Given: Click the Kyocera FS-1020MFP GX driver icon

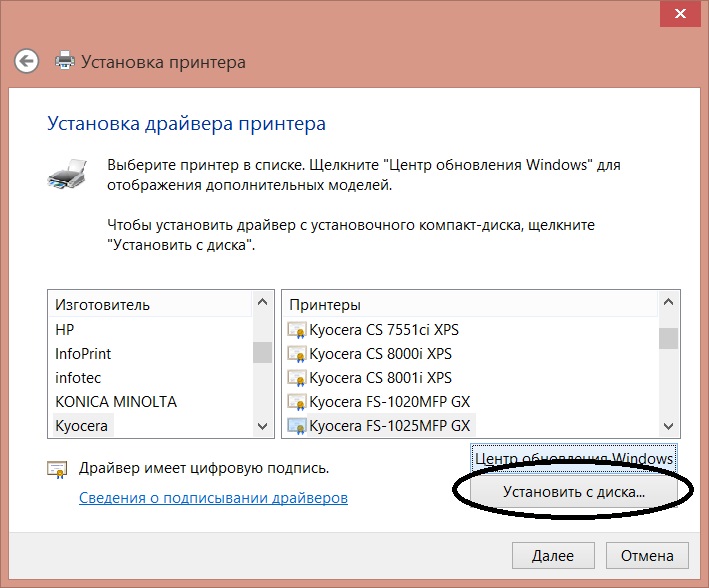Looking at the screenshot, I should point(297,402).
